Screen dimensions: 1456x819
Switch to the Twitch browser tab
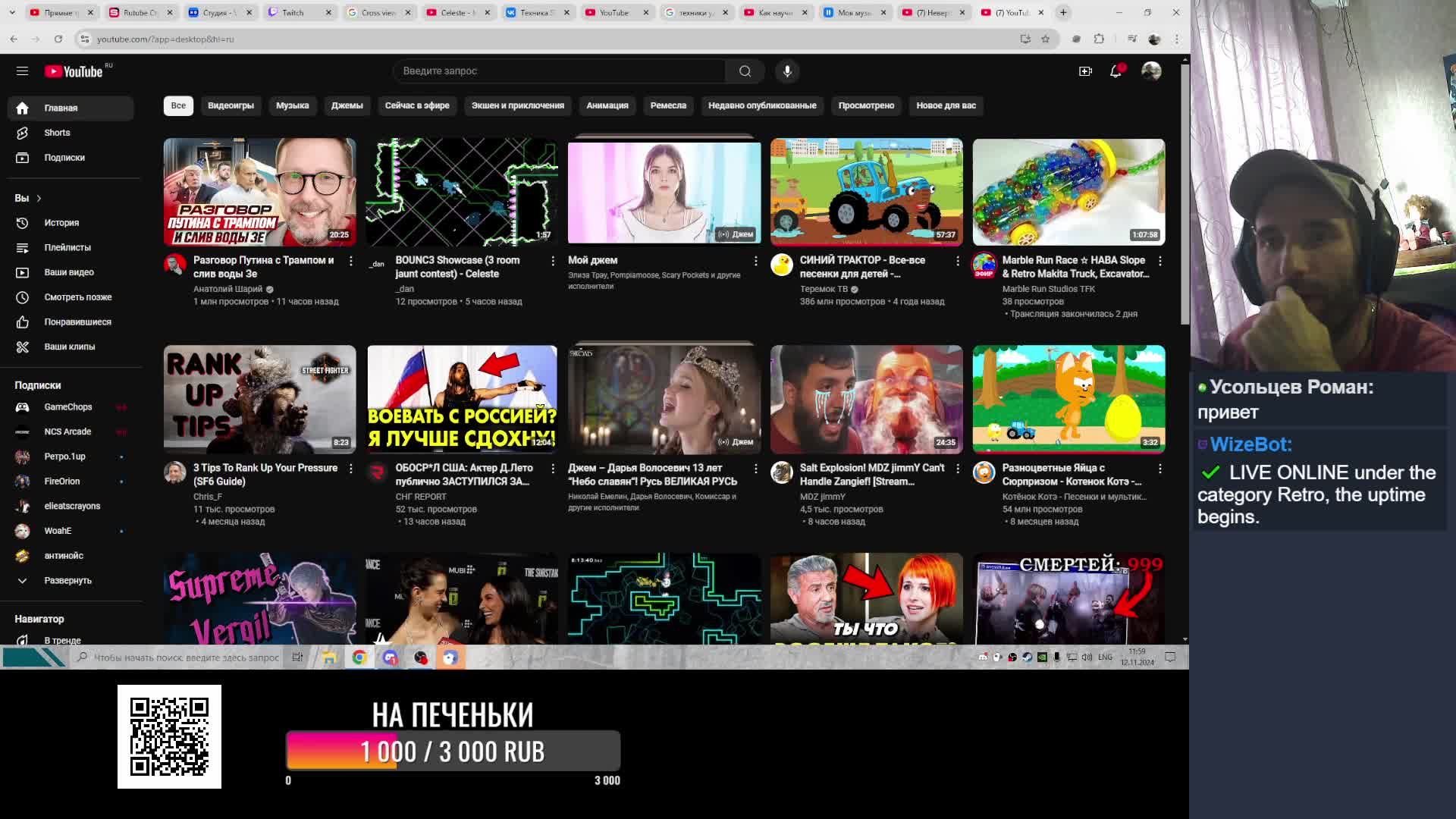tap(293, 12)
